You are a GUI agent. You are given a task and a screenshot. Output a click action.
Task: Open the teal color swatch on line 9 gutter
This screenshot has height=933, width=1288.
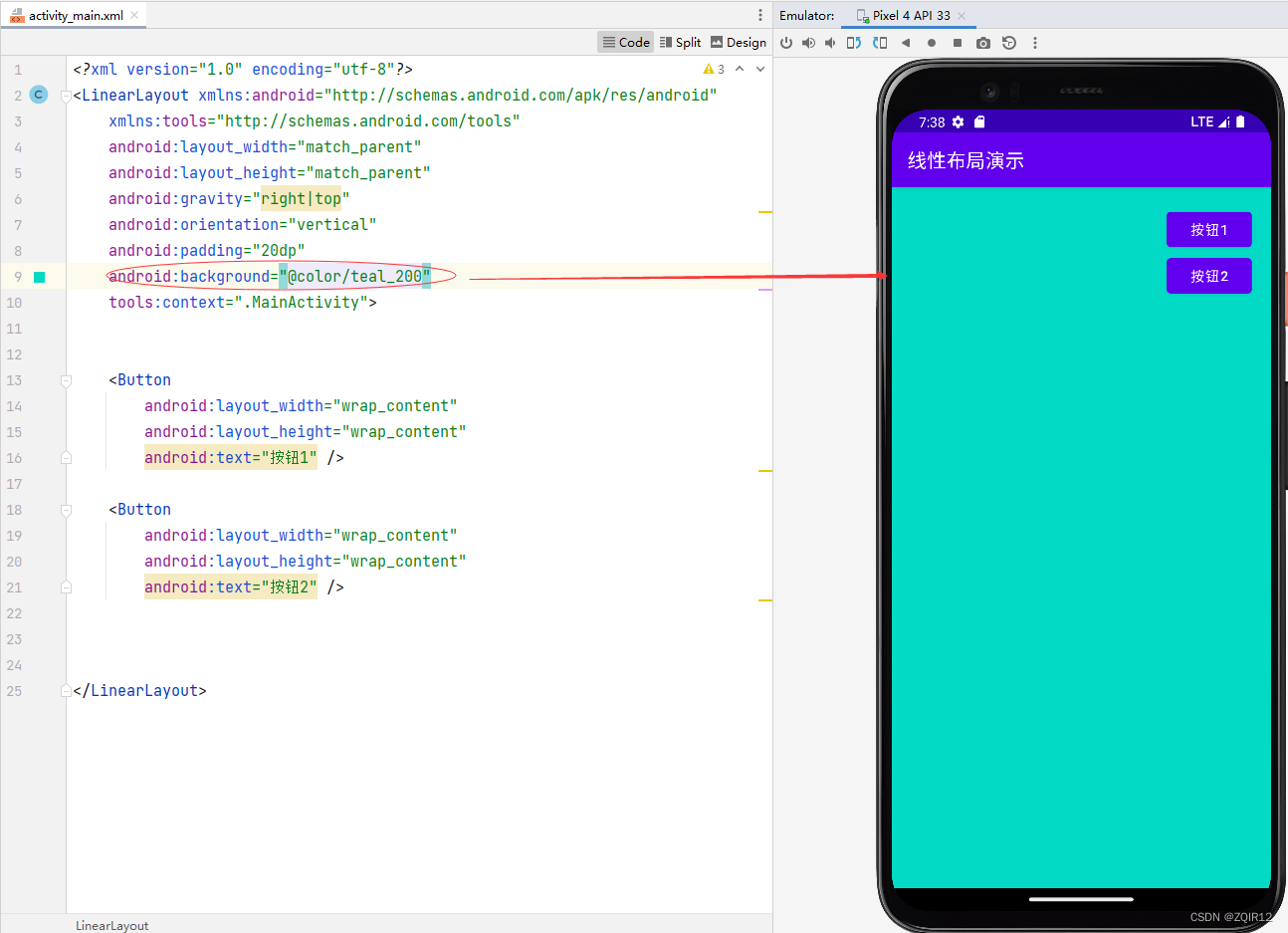click(x=40, y=277)
